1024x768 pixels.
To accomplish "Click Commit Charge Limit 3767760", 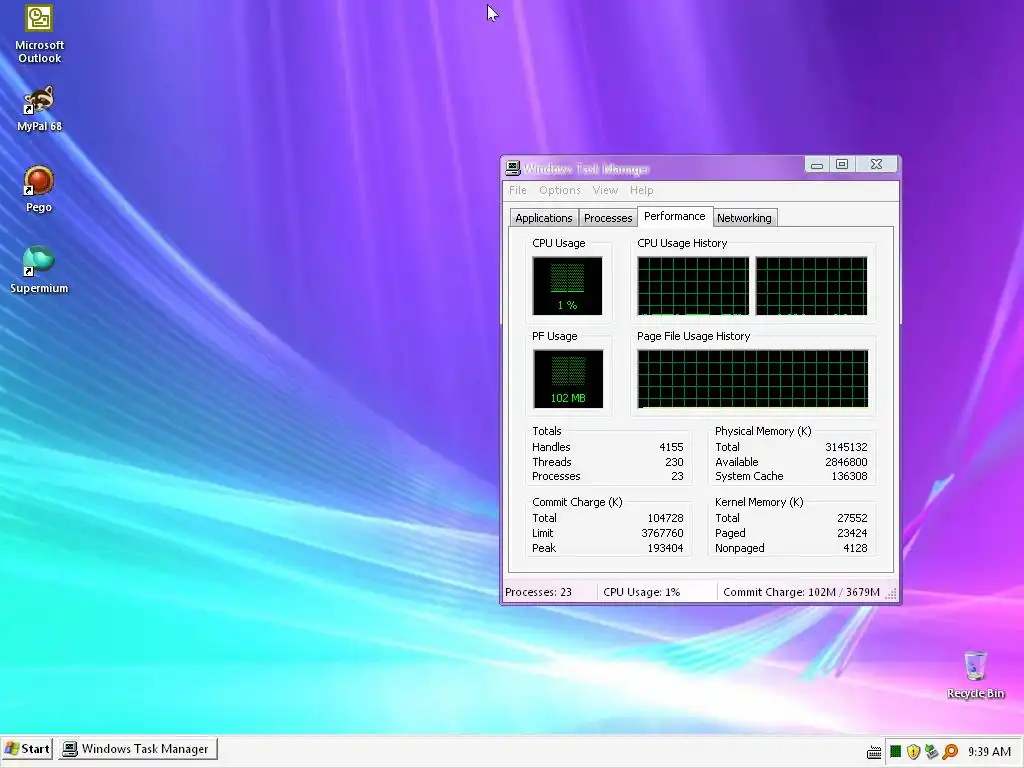I will click(x=662, y=533).
